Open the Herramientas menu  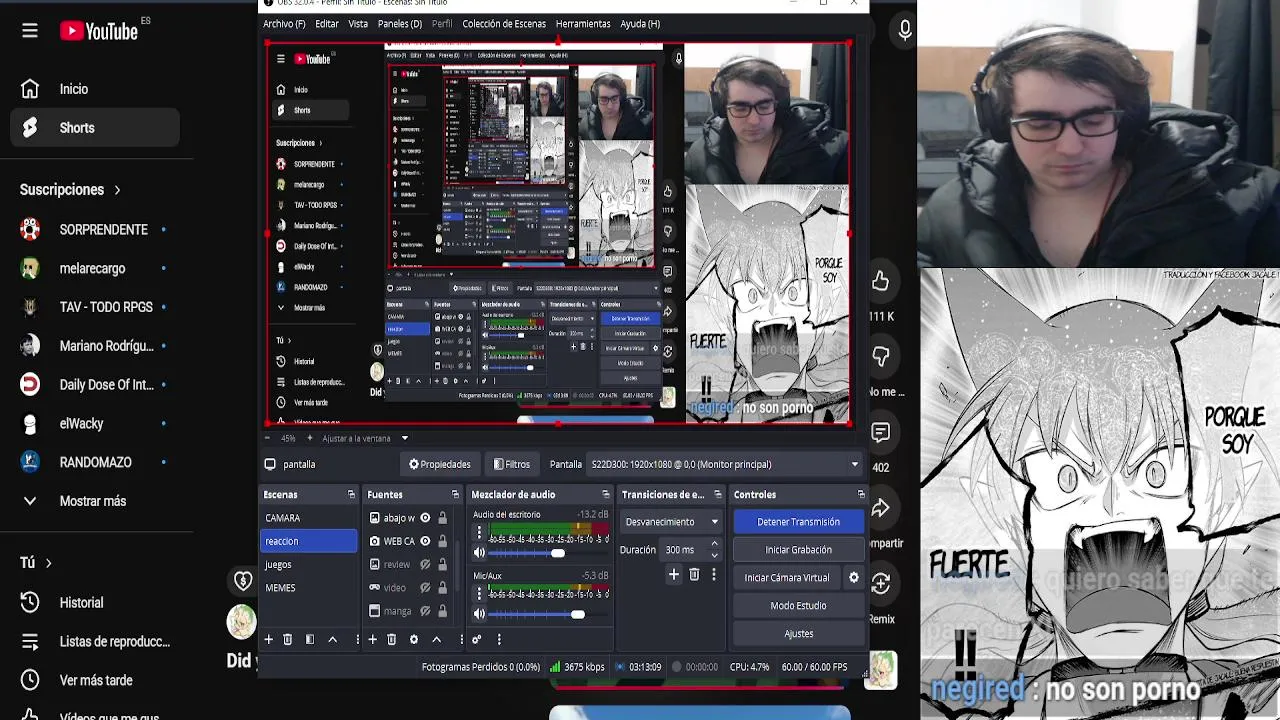tap(583, 23)
